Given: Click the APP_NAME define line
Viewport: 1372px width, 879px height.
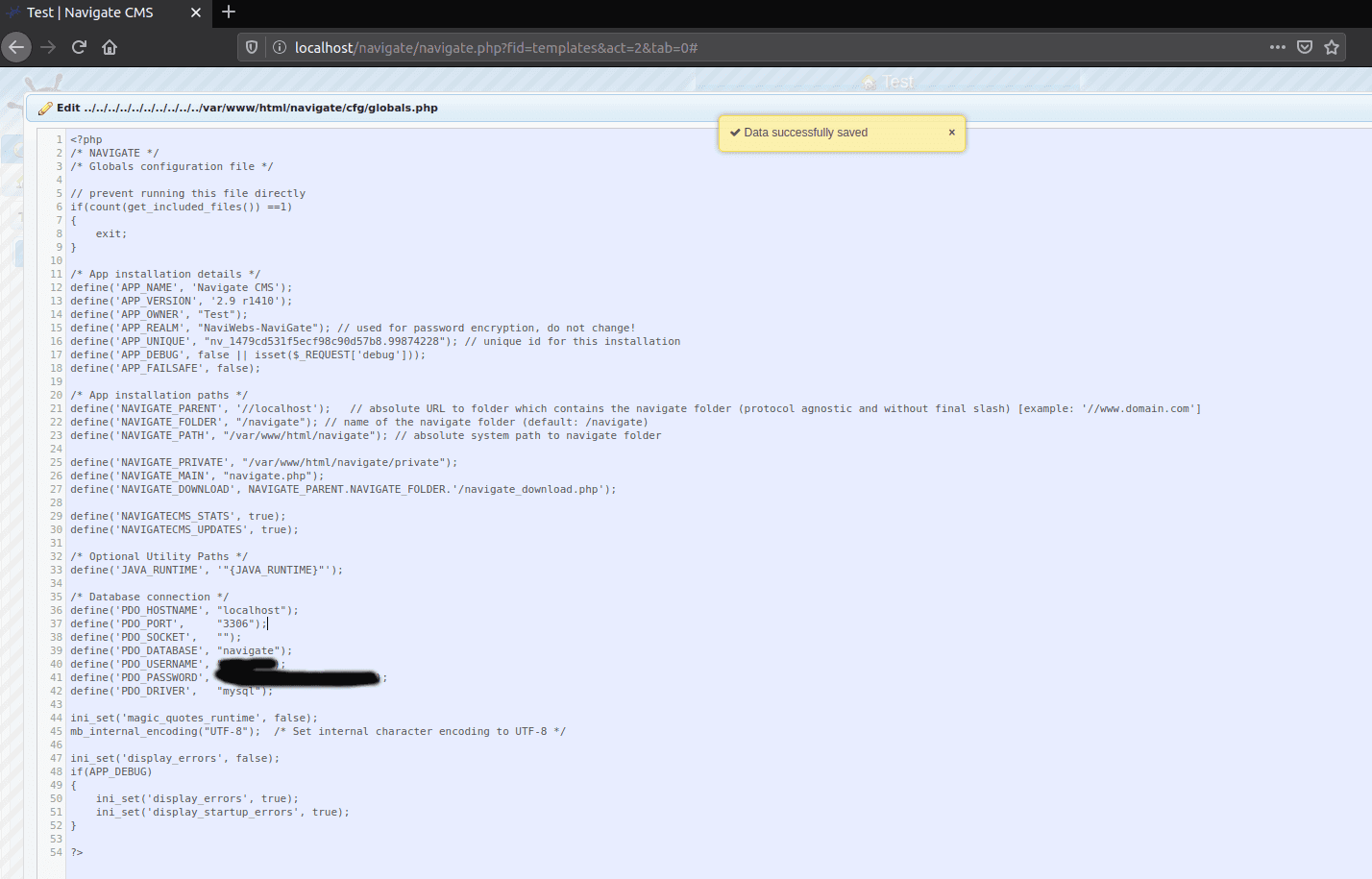Looking at the screenshot, I should coord(181,287).
